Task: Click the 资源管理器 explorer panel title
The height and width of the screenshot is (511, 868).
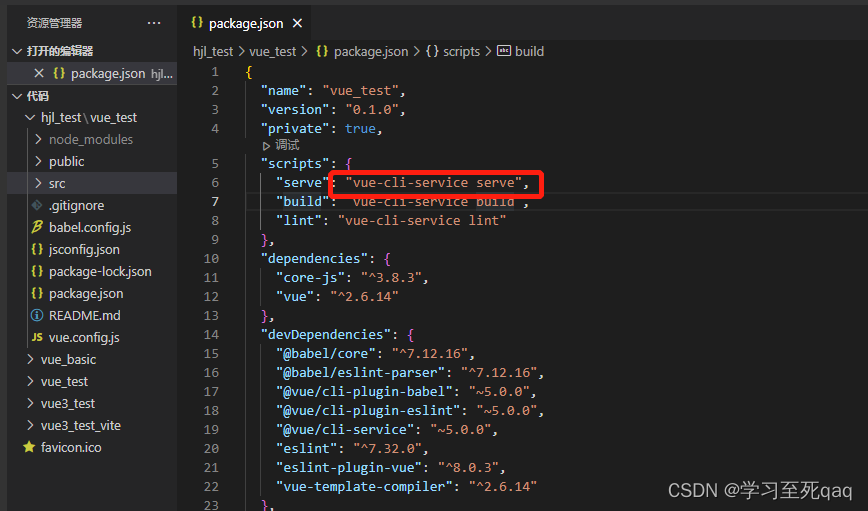Action: coord(54,23)
